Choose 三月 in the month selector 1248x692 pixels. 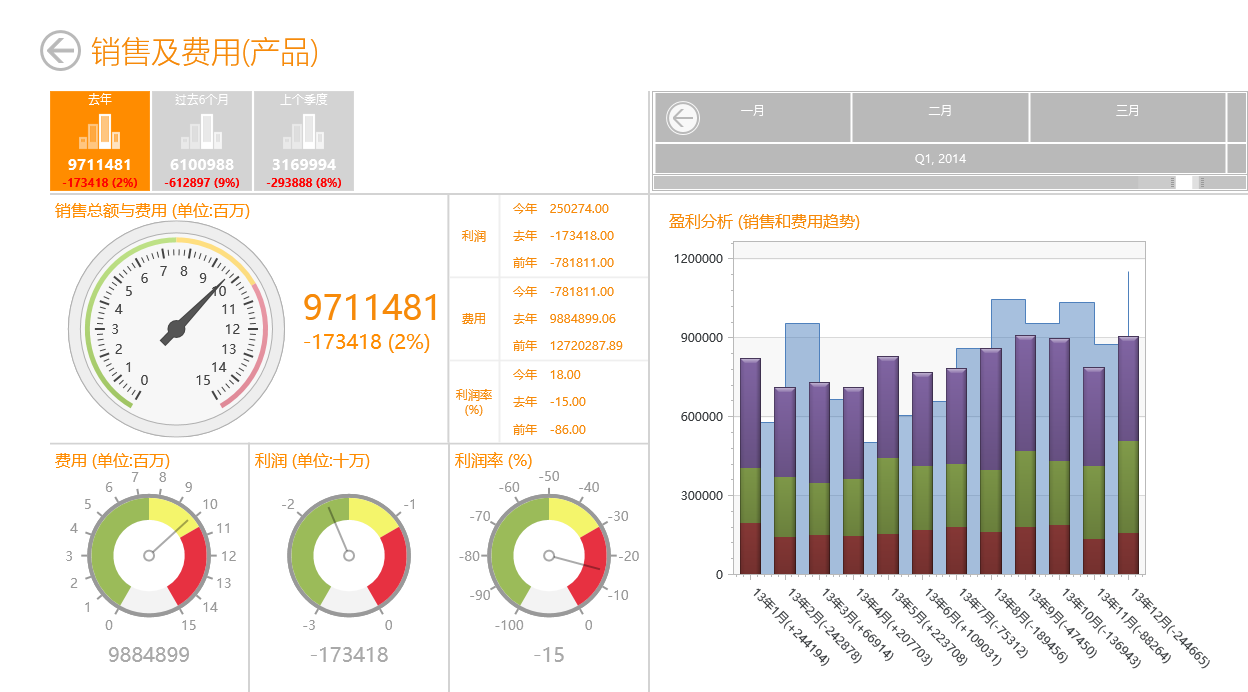point(1128,117)
